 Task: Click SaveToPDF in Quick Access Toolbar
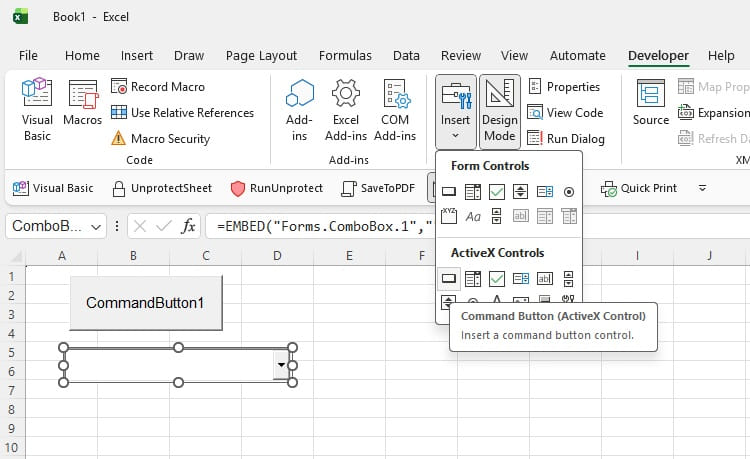[x=378, y=188]
